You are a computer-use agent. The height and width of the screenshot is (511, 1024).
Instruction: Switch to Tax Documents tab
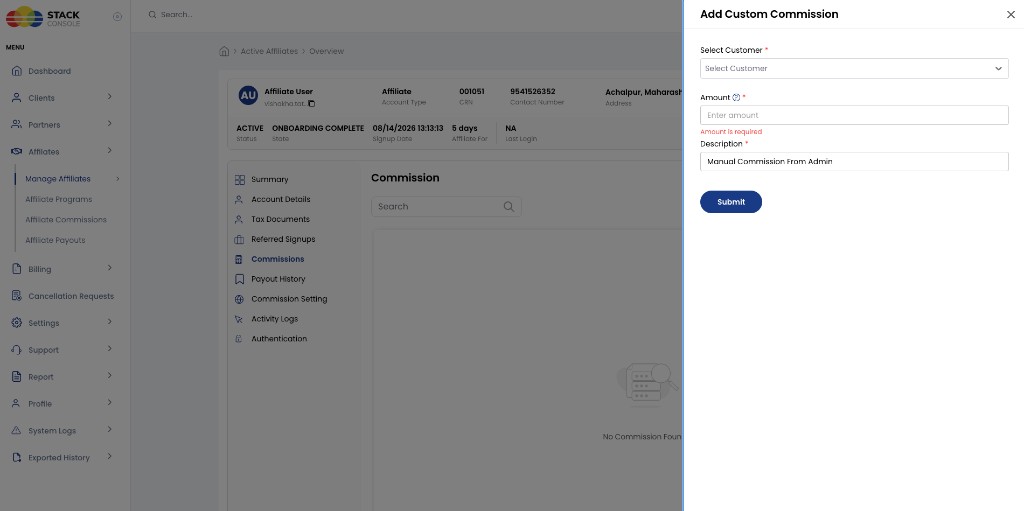(x=280, y=220)
